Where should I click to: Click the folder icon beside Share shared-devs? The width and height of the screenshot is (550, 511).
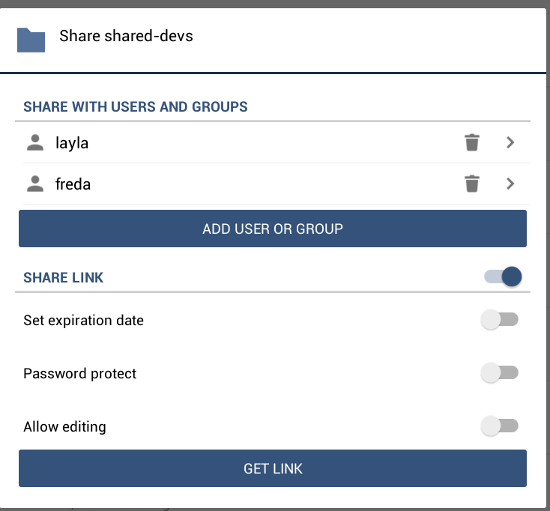pyautogui.click(x=31, y=40)
